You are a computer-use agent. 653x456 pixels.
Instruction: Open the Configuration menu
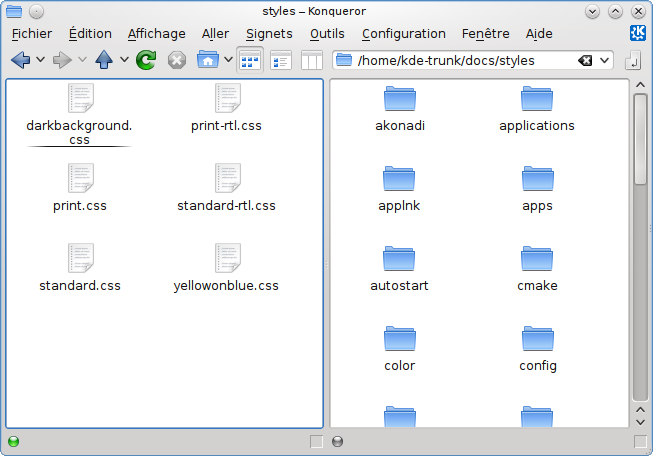click(403, 34)
